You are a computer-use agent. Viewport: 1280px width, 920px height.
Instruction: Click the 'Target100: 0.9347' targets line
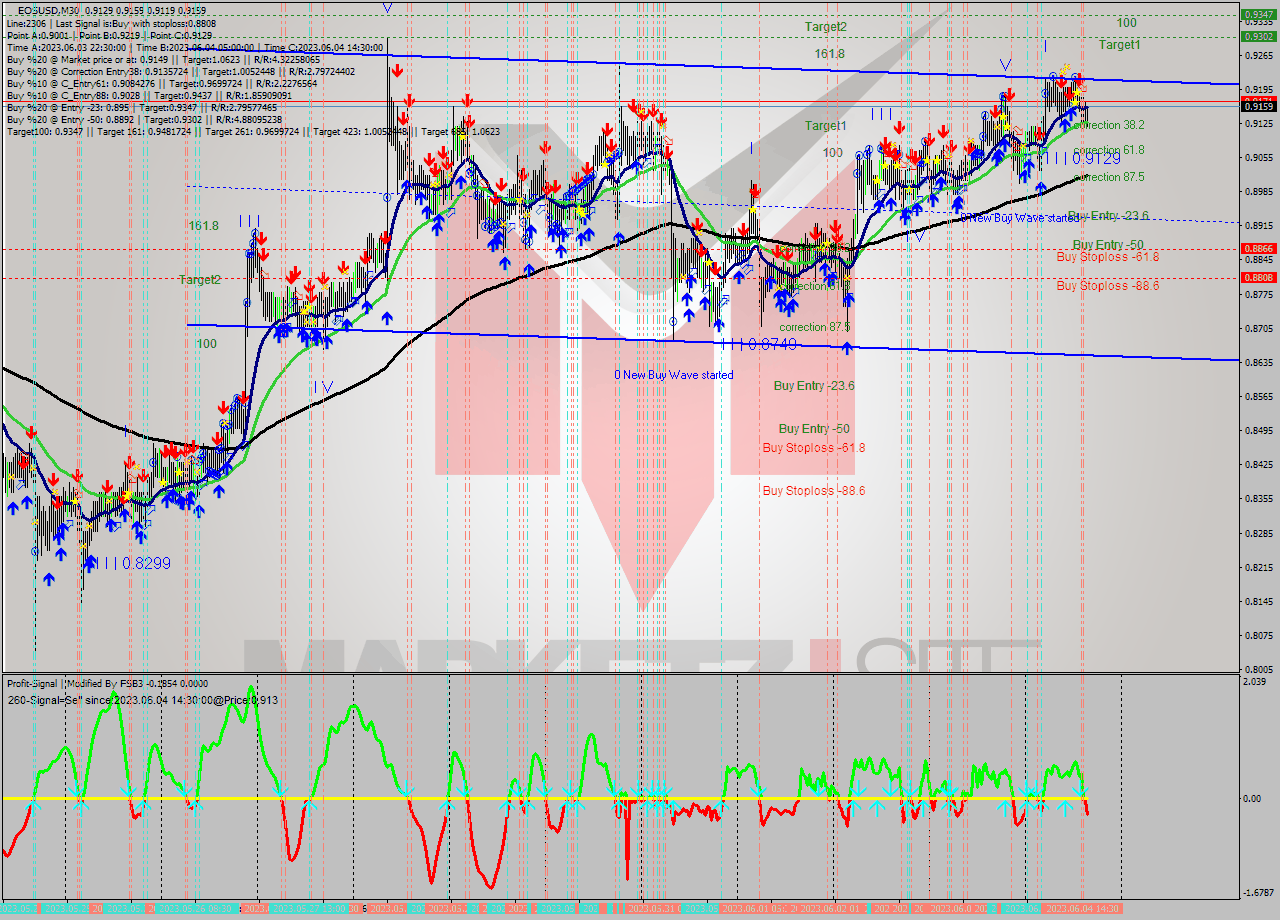252,131
